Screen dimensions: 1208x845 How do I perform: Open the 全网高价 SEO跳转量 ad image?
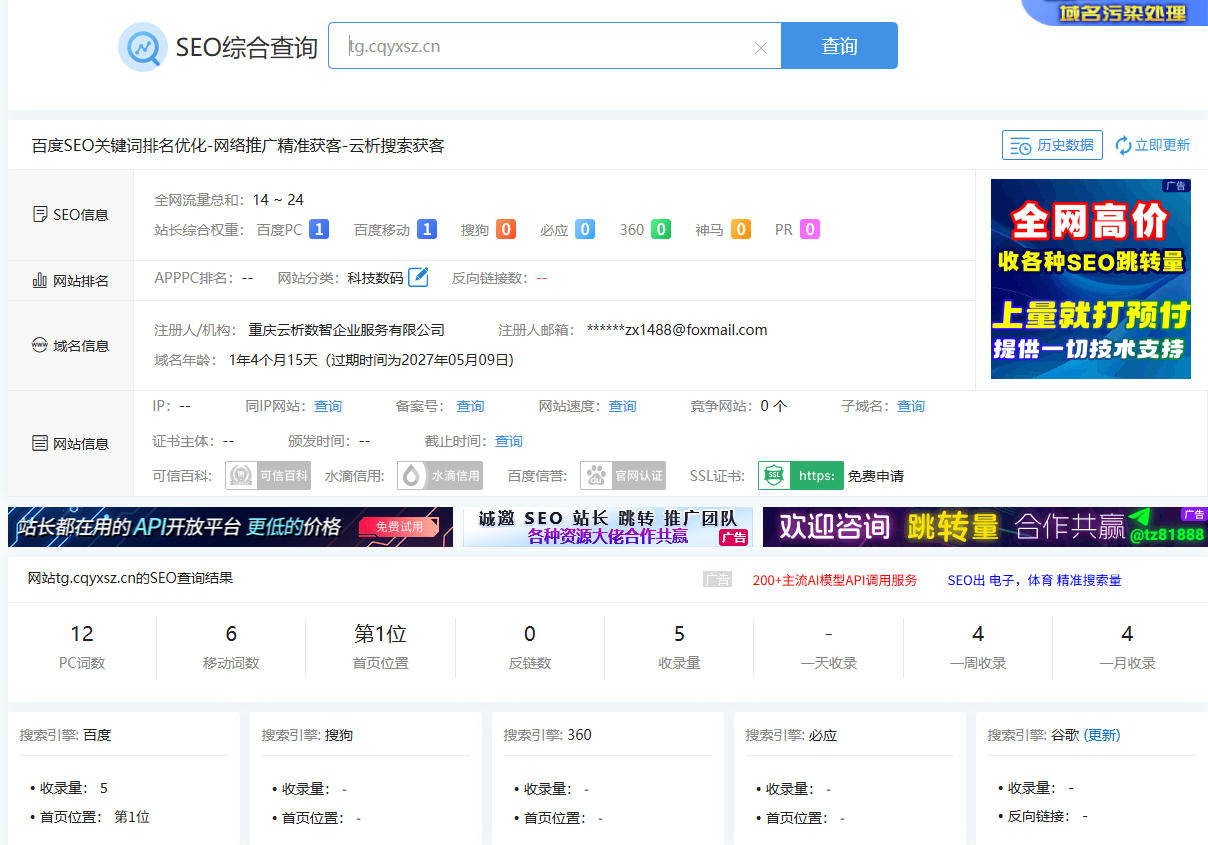pos(1091,279)
